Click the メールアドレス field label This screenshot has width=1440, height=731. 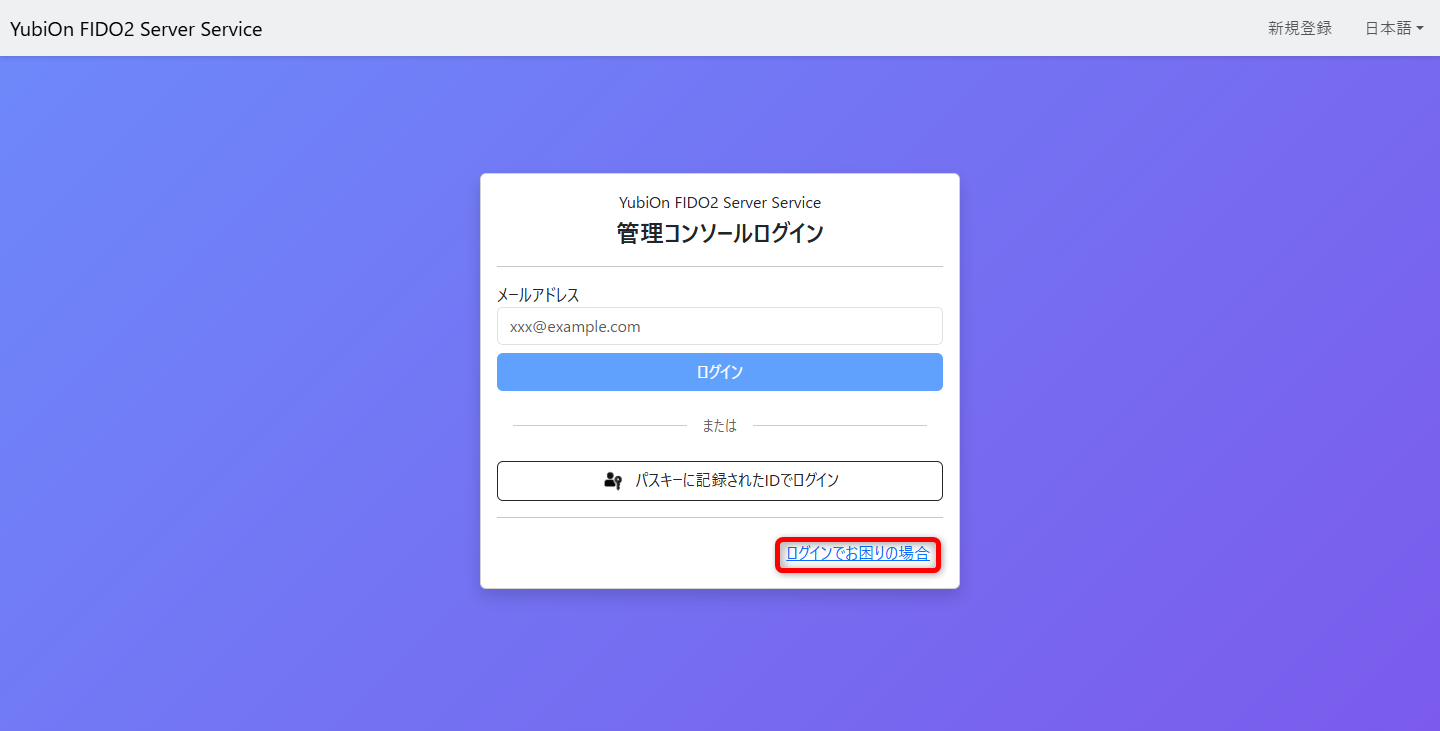pos(538,295)
